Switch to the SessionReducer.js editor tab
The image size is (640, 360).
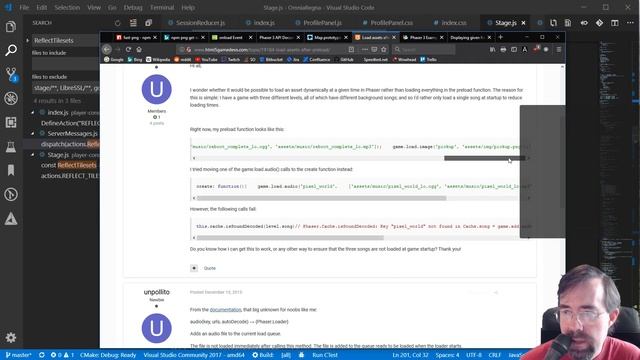coord(197,23)
